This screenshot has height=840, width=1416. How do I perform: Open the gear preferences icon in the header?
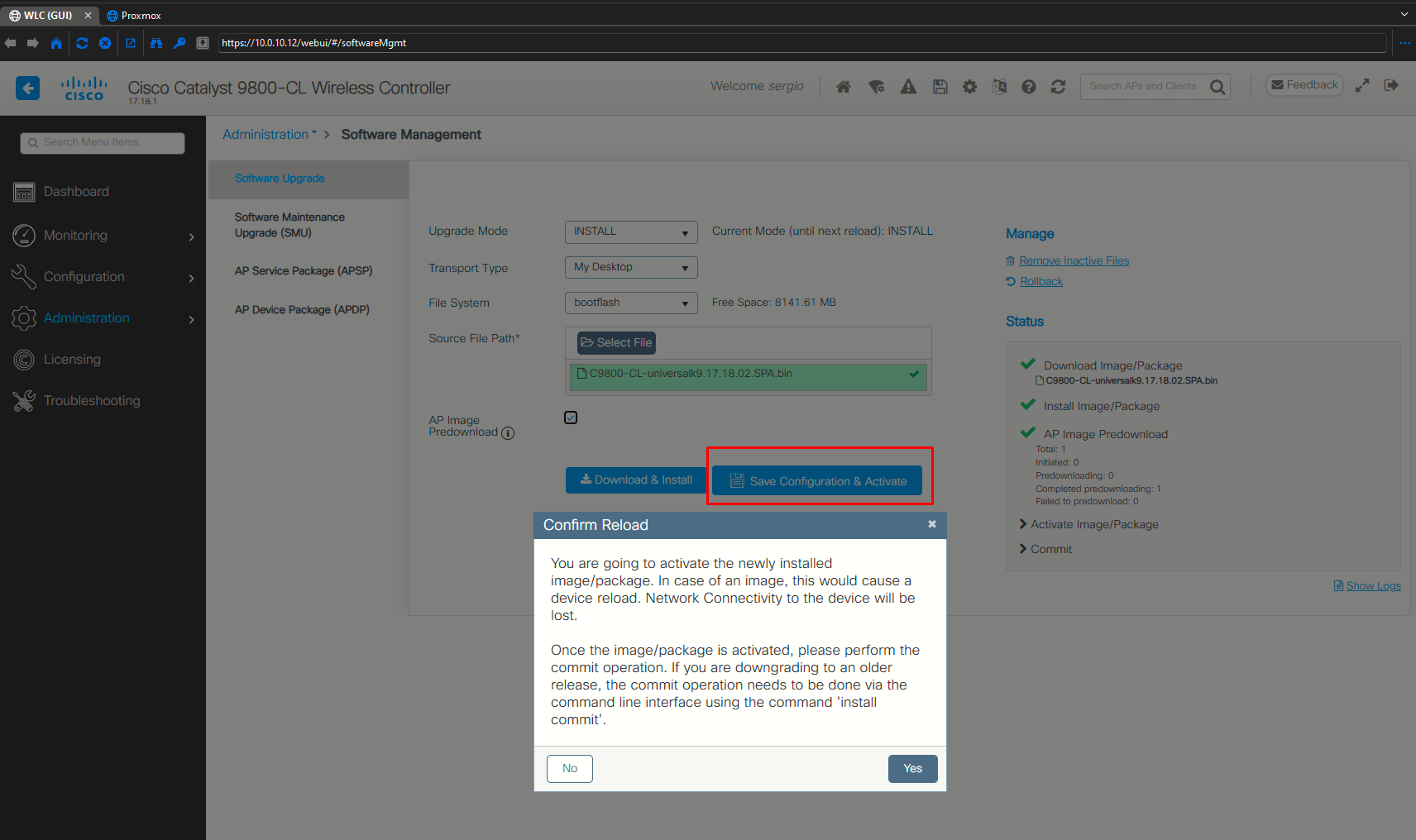(x=969, y=87)
